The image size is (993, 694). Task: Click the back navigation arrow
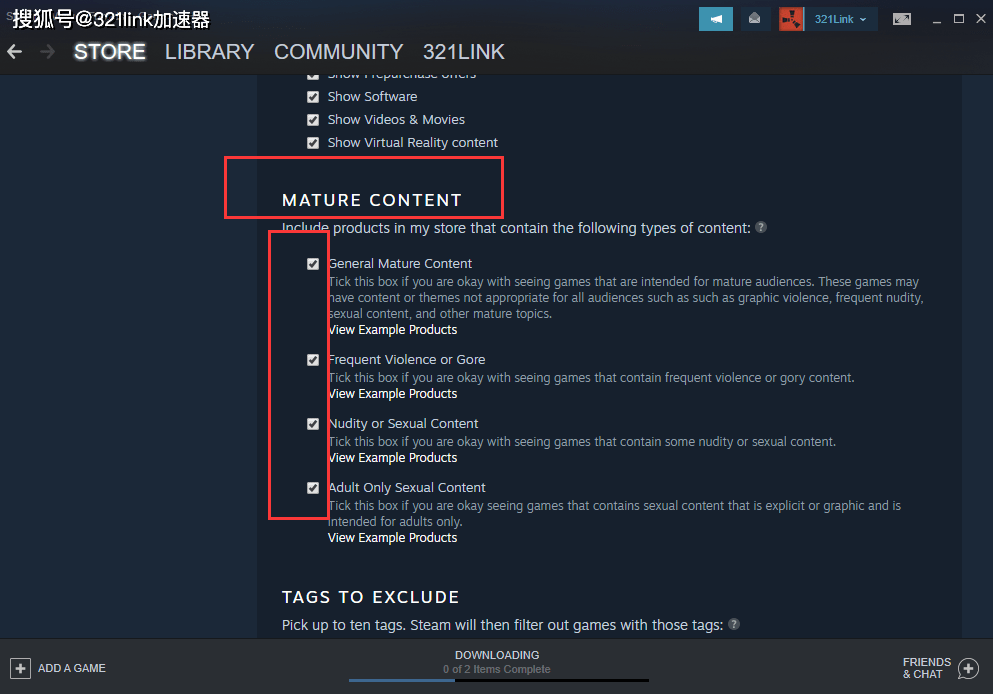pos(15,52)
